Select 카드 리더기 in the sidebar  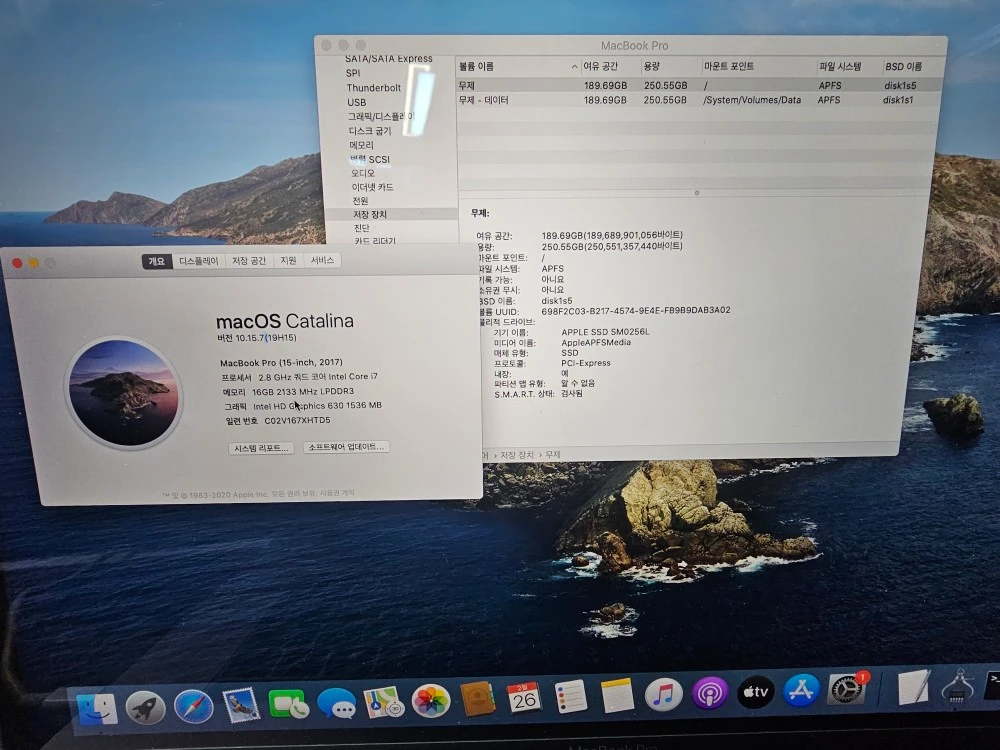375,240
